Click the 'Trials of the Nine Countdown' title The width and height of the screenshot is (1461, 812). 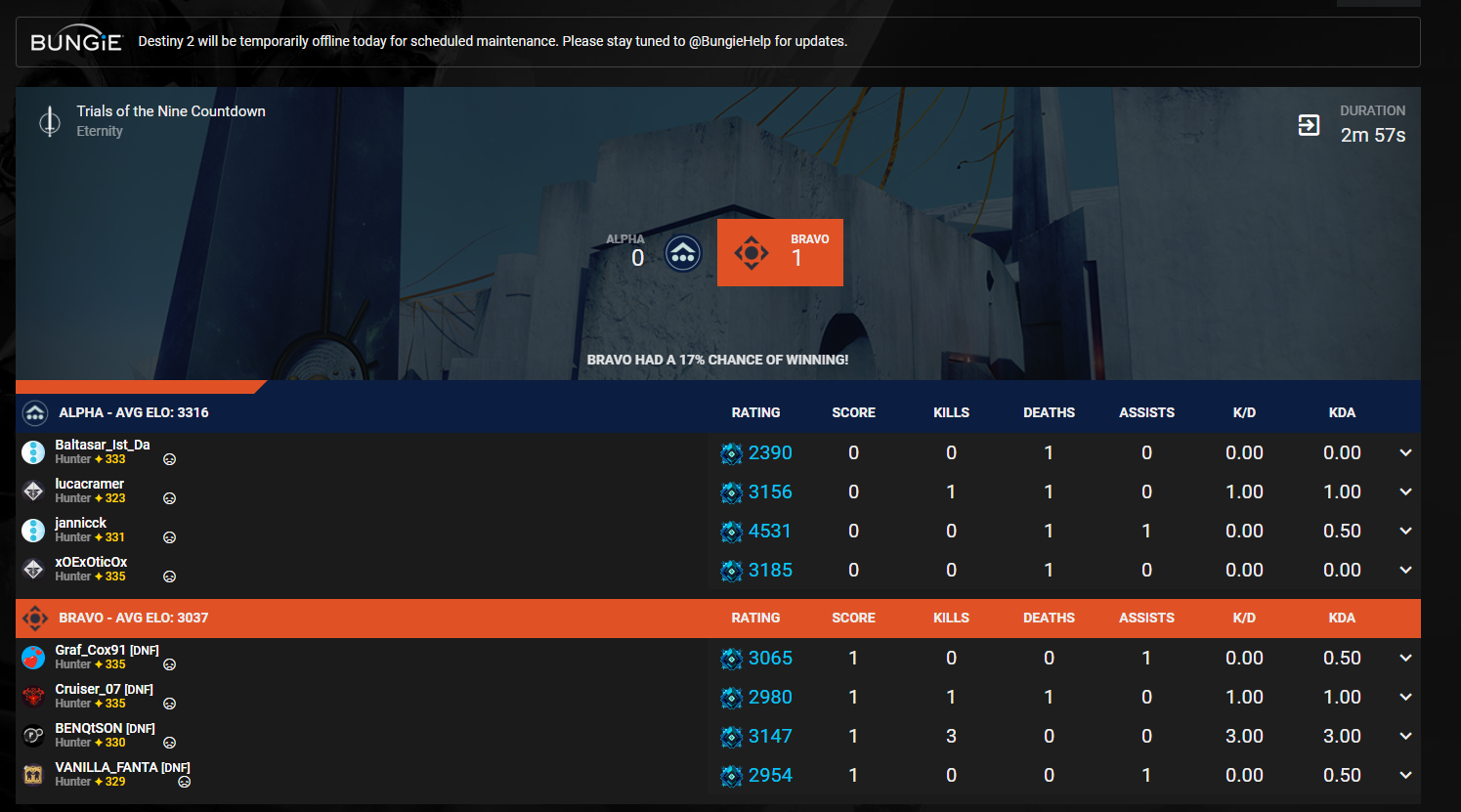pyautogui.click(x=171, y=111)
